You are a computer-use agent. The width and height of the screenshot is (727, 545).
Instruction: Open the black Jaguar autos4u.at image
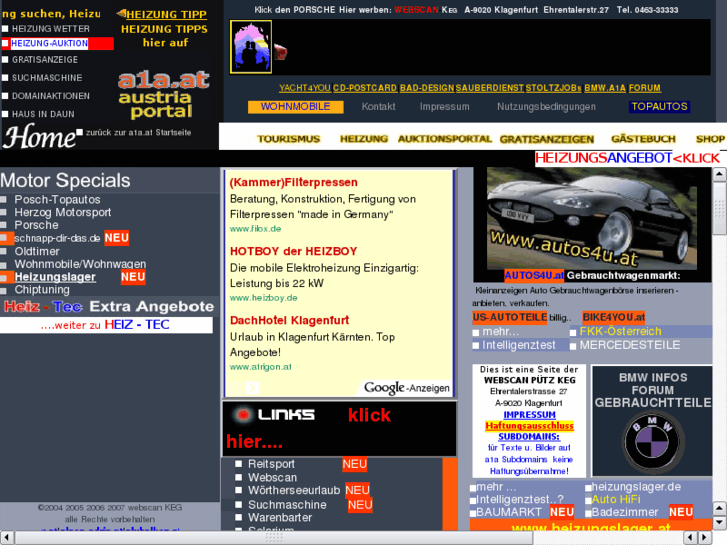click(593, 219)
